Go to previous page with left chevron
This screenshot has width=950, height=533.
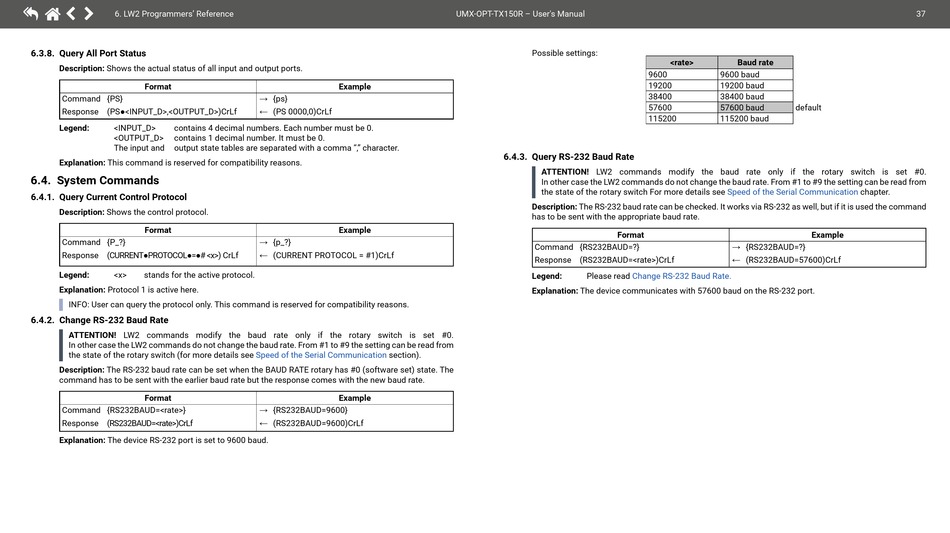click(71, 13)
